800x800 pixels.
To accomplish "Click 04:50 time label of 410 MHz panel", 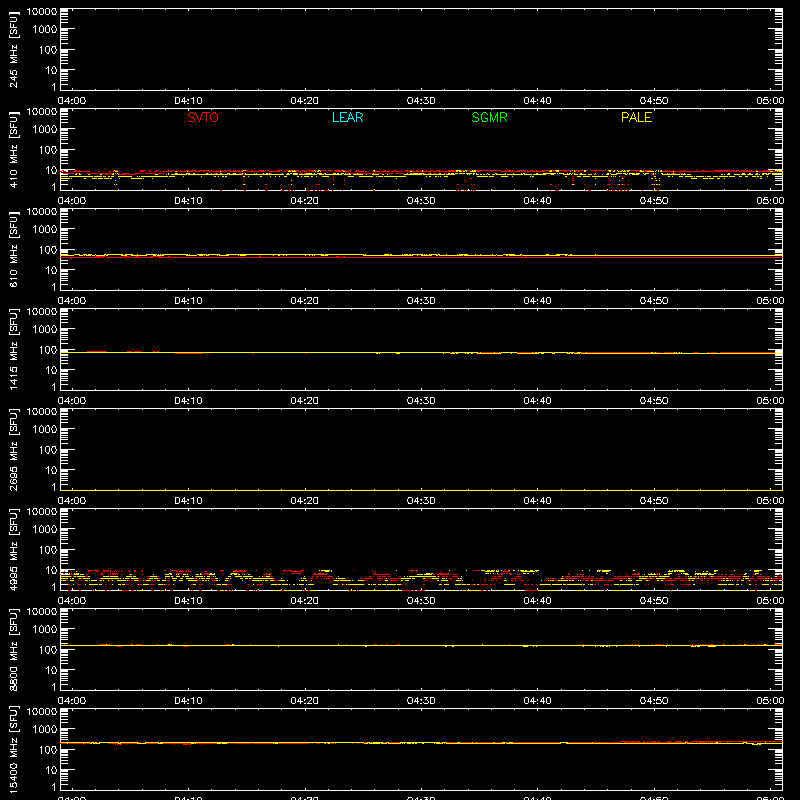I will 654,201.
